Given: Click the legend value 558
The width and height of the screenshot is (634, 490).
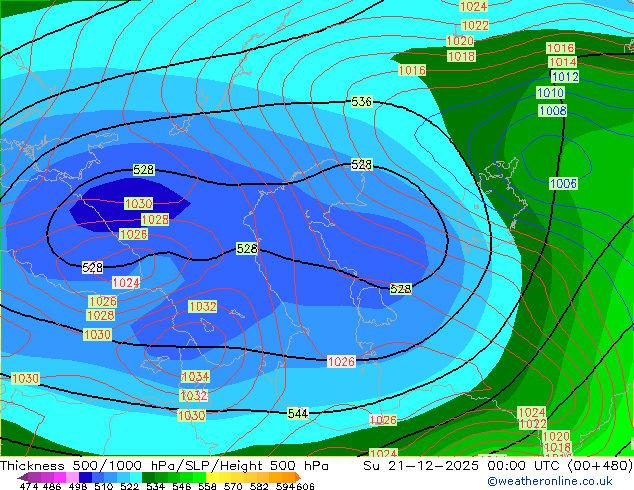Looking at the screenshot, I should click(207, 486).
